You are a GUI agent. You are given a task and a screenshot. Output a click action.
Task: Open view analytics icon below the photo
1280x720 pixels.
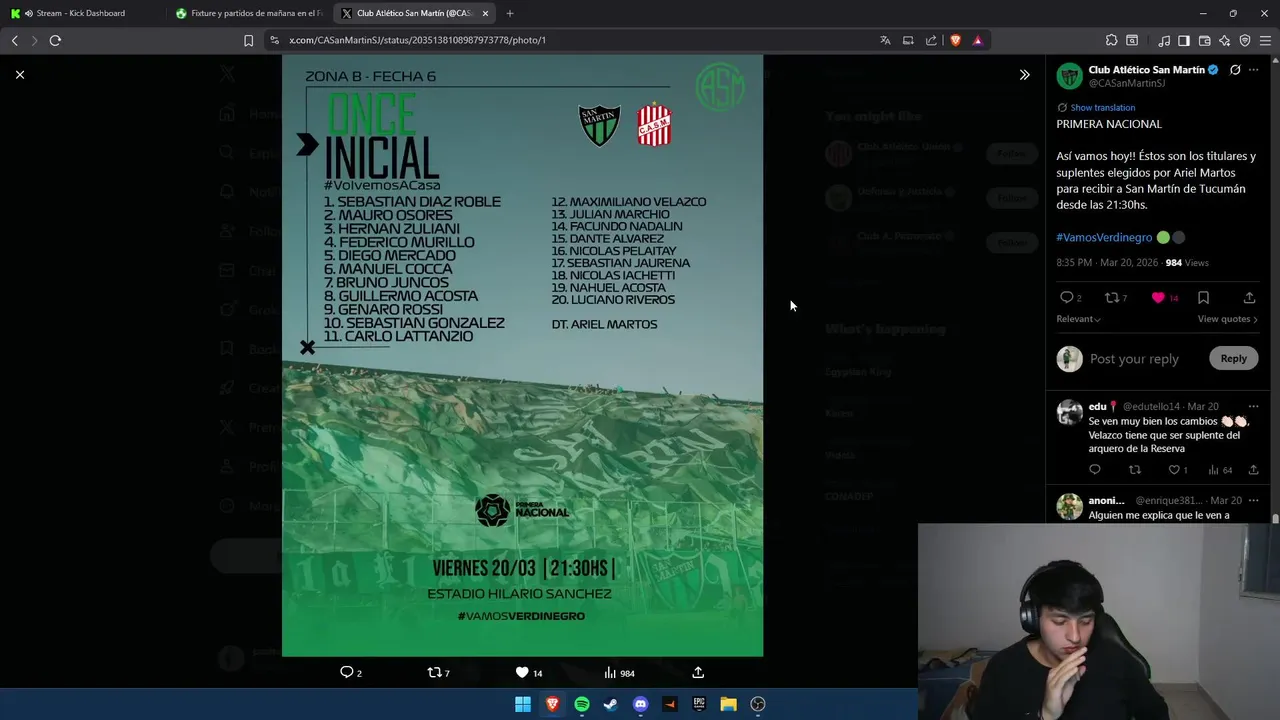pos(611,672)
